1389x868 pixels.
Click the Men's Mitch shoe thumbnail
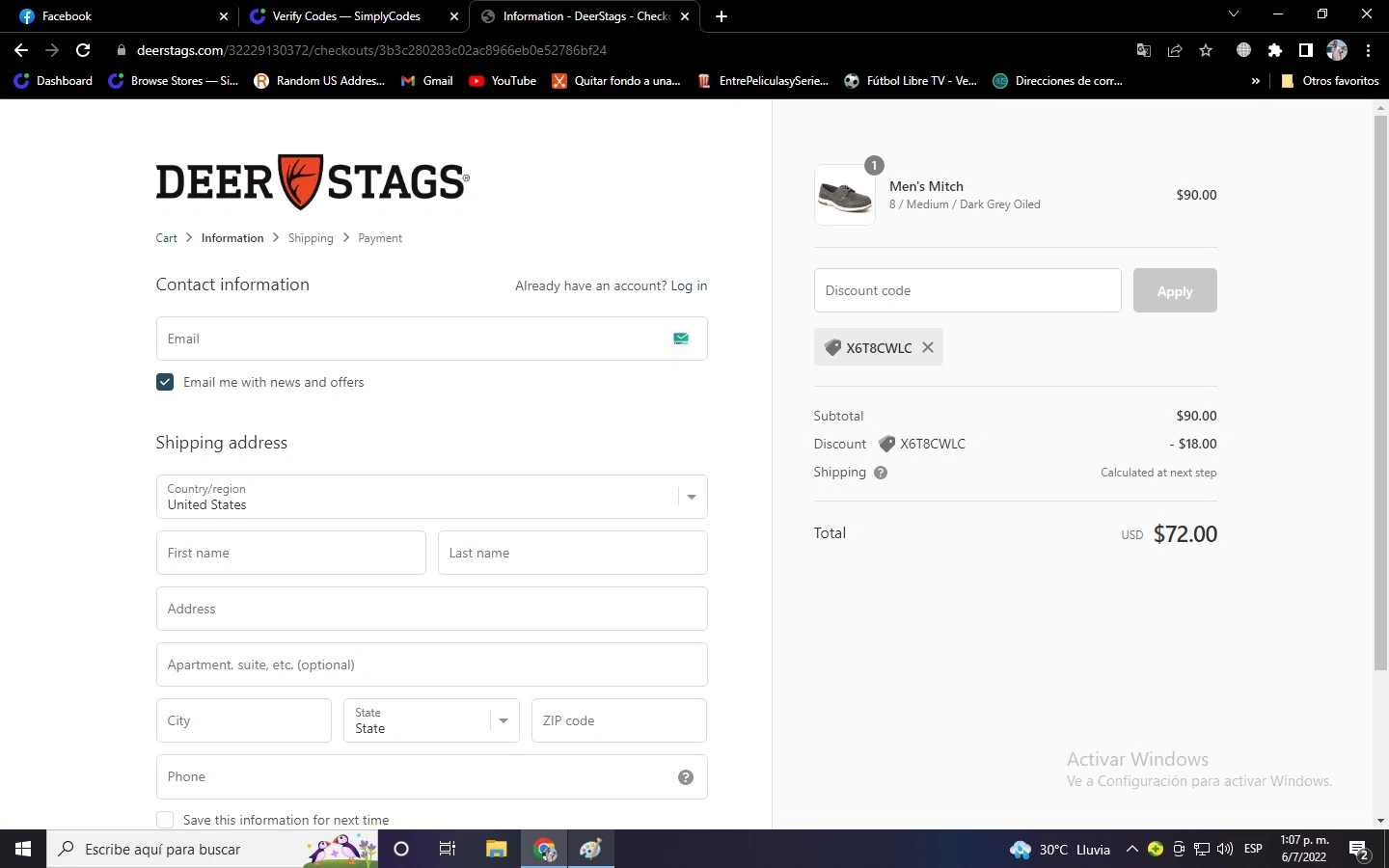[x=845, y=195]
